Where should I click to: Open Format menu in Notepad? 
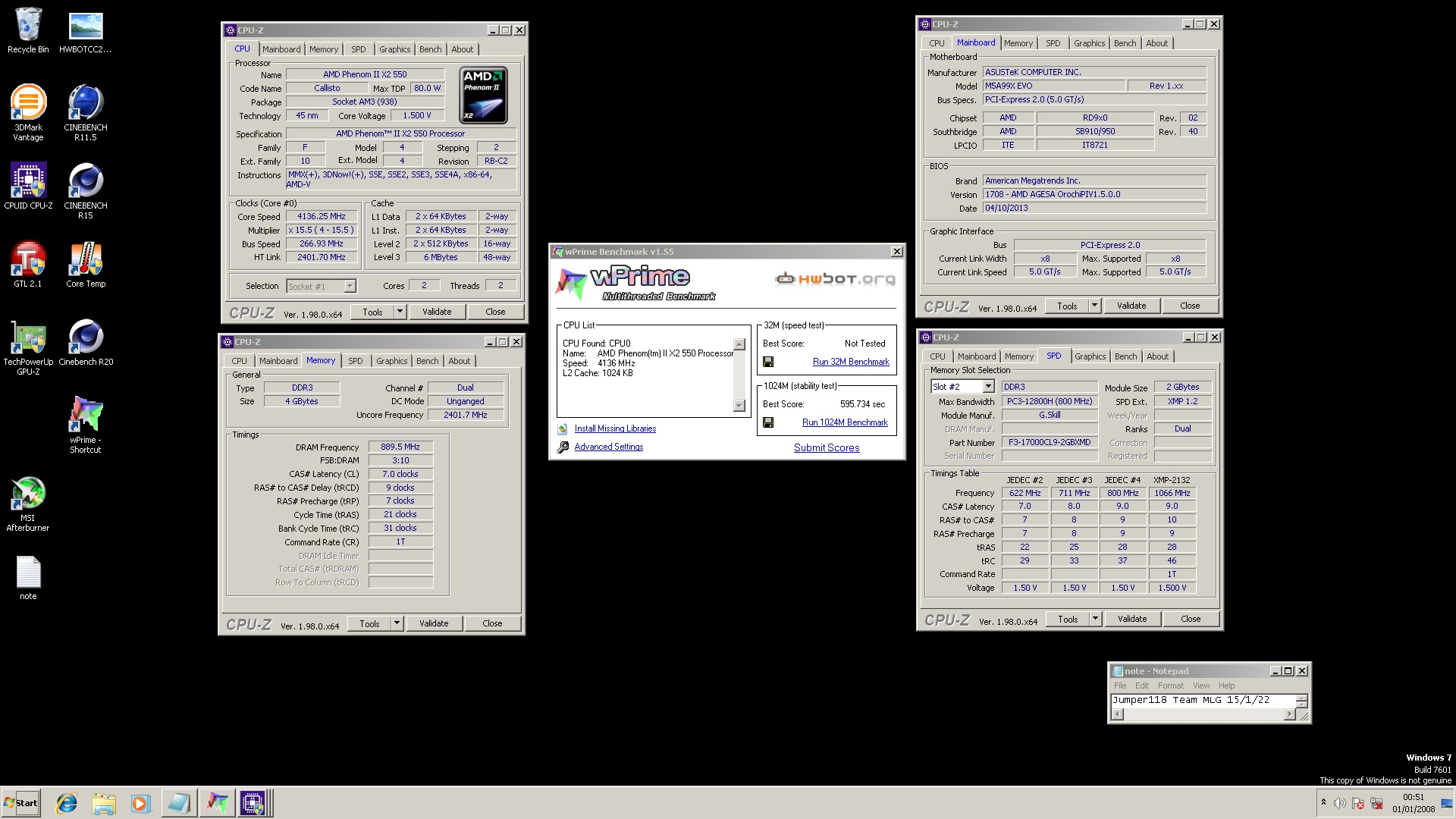pyautogui.click(x=1170, y=686)
